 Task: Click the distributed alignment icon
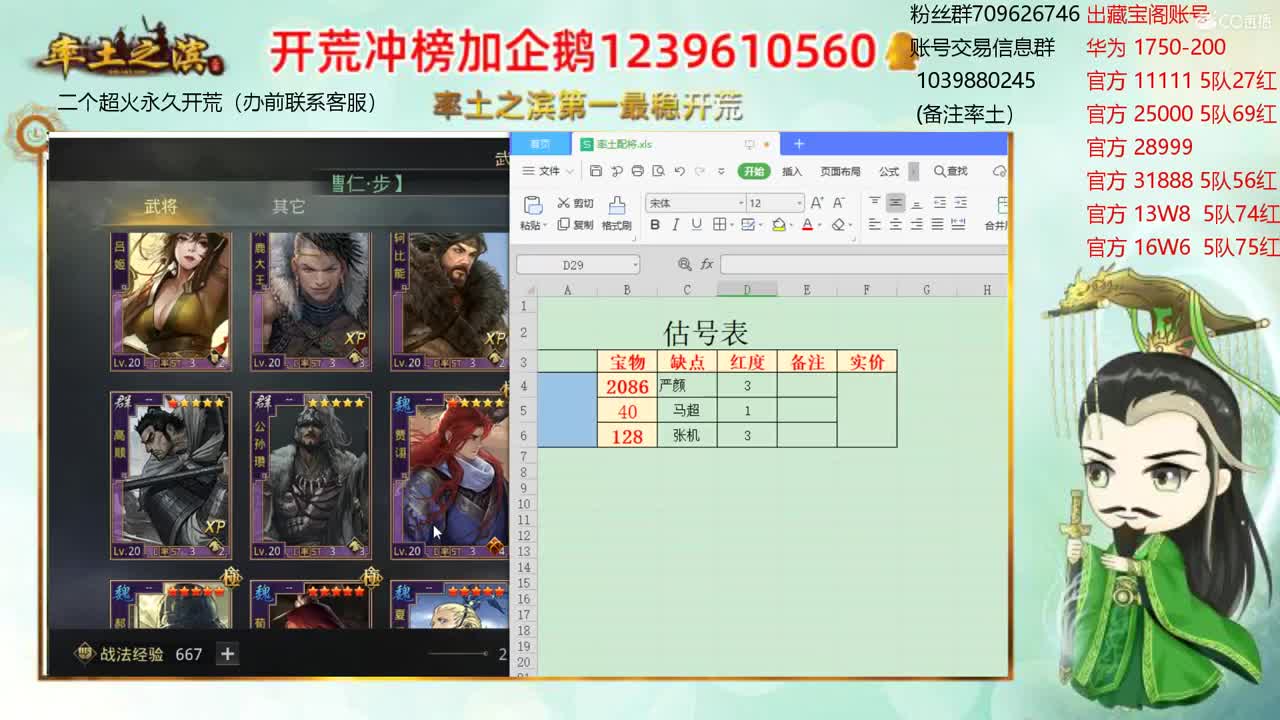958,224
